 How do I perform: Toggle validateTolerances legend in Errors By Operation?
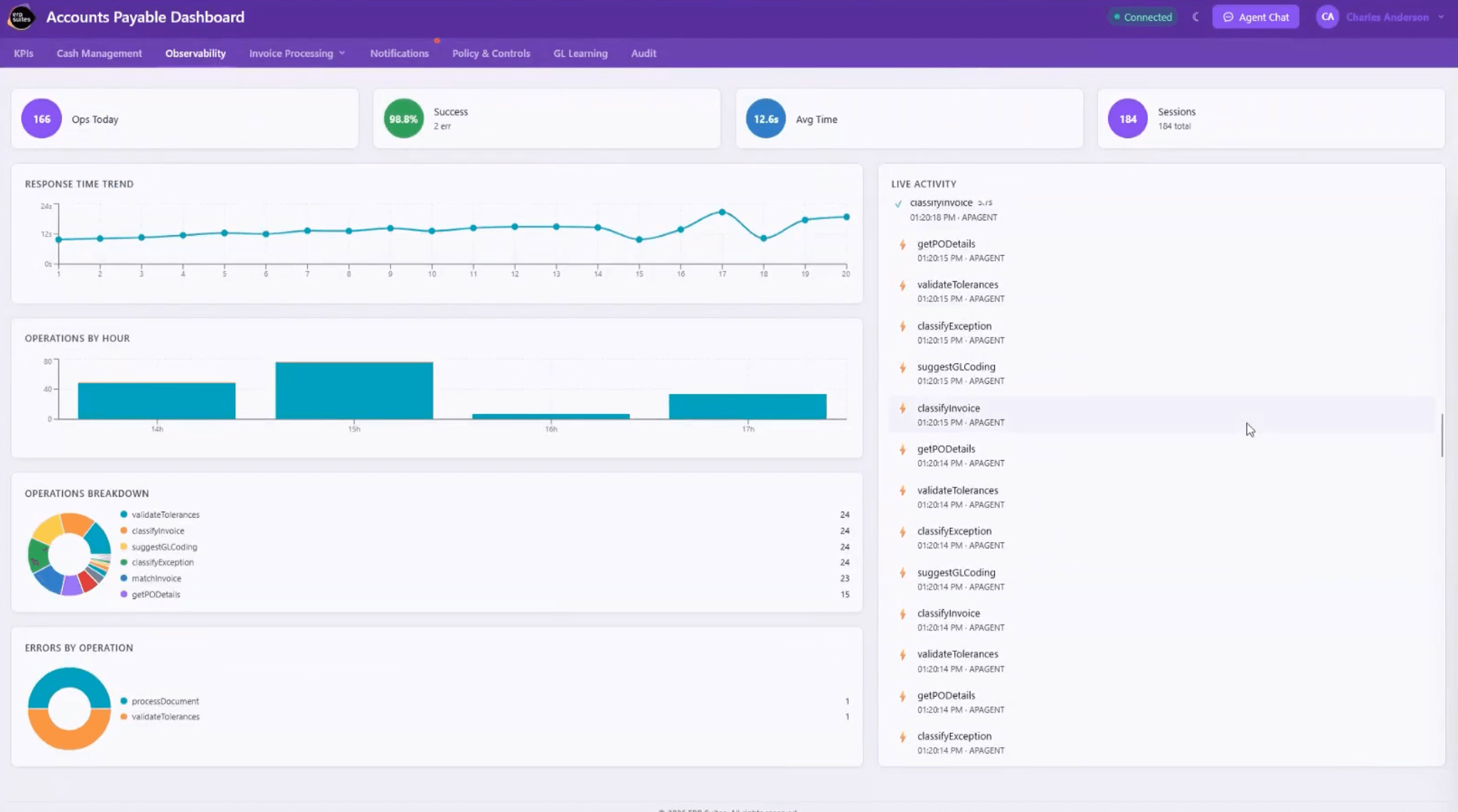coord(160,717)
